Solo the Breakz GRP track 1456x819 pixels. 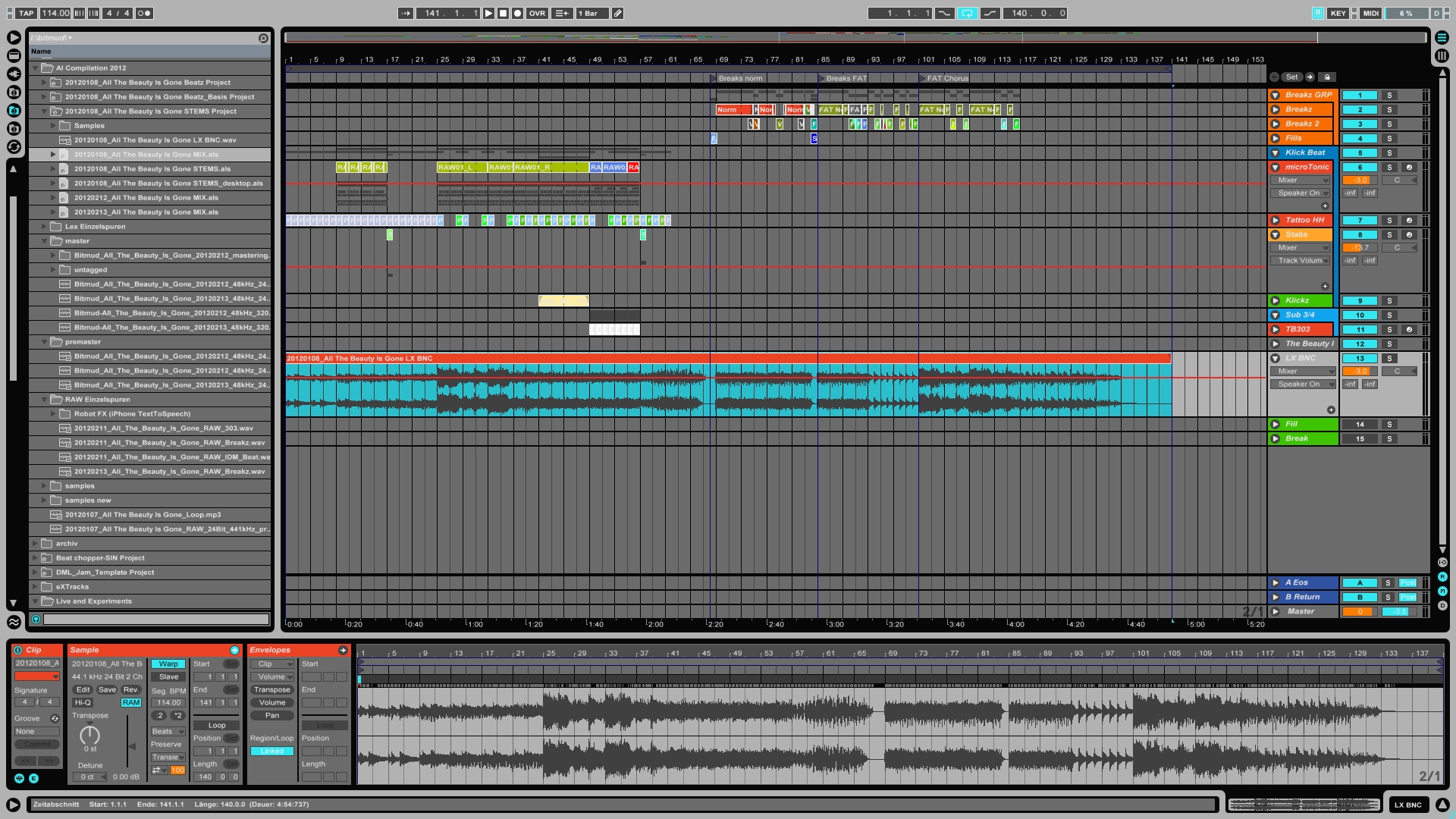pos(1389,96)
